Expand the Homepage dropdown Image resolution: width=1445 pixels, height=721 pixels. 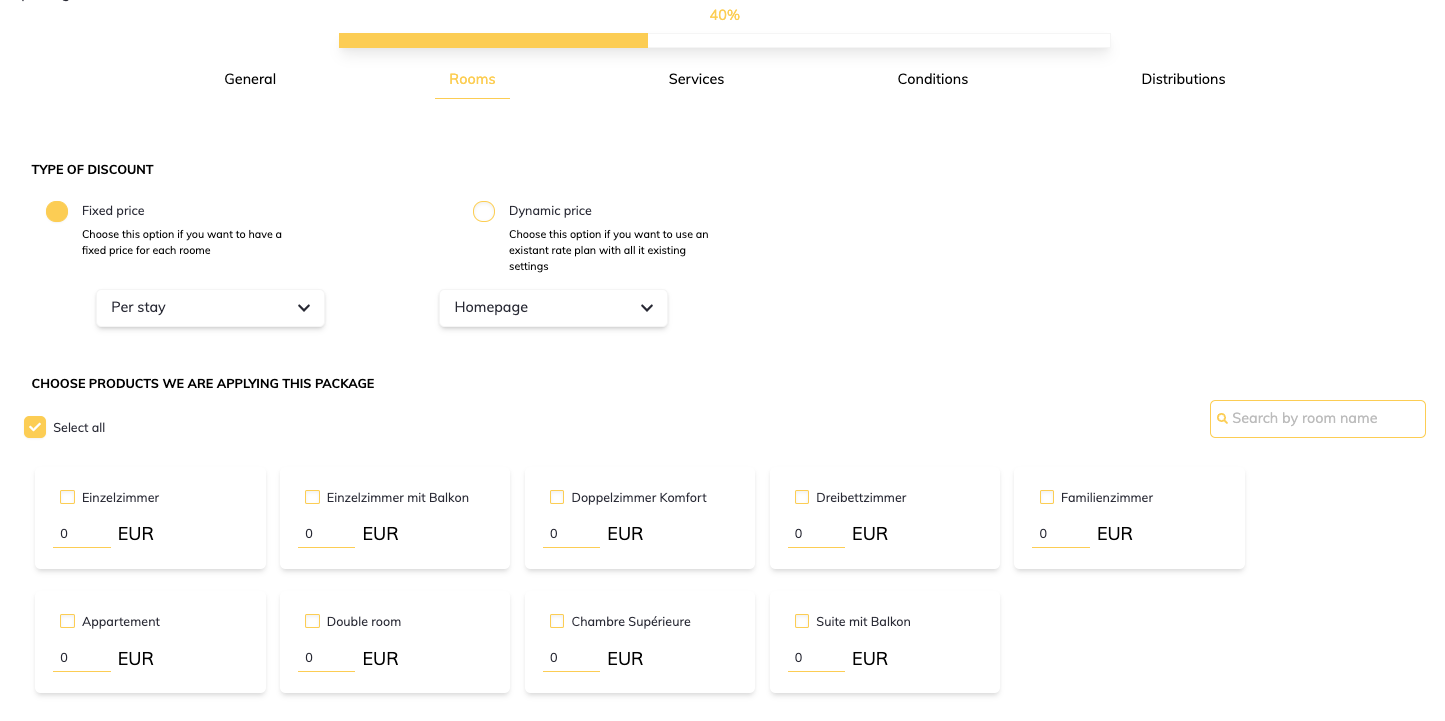coord(553,308)
